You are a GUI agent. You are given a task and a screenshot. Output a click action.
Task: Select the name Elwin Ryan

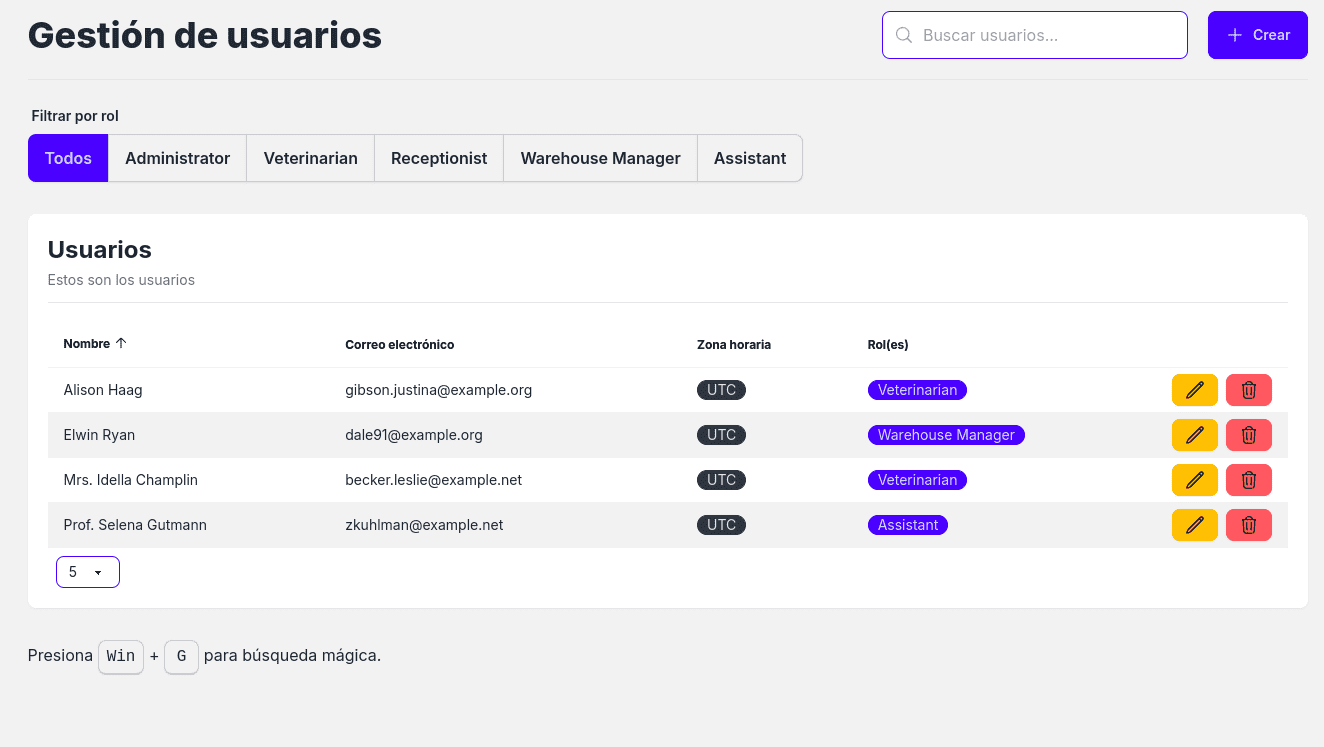99,435
